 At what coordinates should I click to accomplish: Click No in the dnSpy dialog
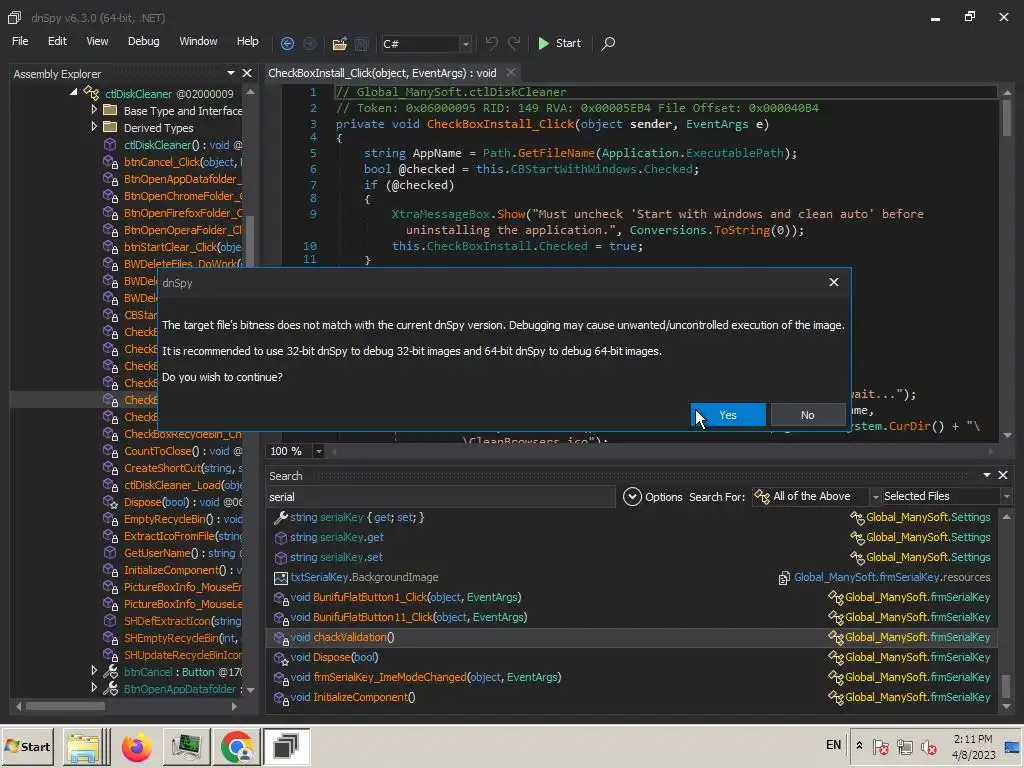pos(808,415)
